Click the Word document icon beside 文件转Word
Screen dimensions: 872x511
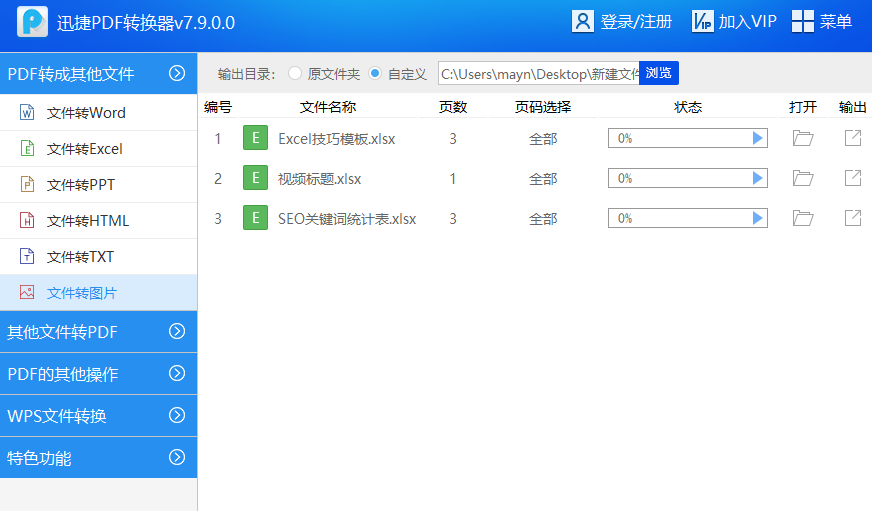pos(27,112)
